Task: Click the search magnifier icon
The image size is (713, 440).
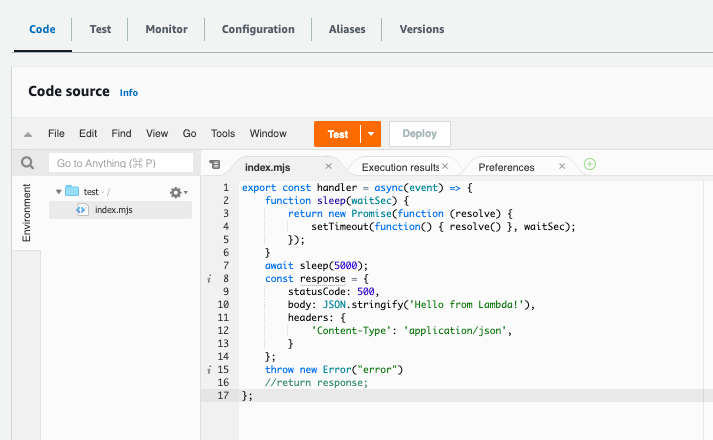Action: coord(27,163)
